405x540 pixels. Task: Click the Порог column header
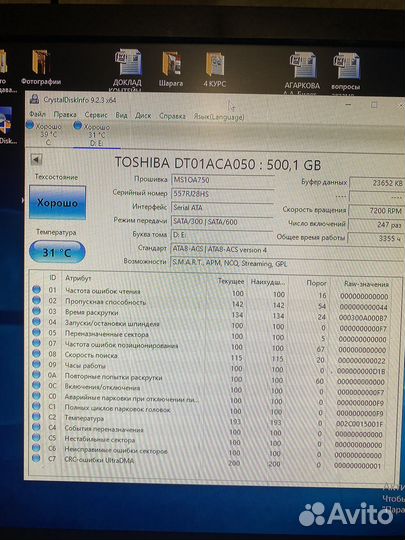(x=316, y=283)
